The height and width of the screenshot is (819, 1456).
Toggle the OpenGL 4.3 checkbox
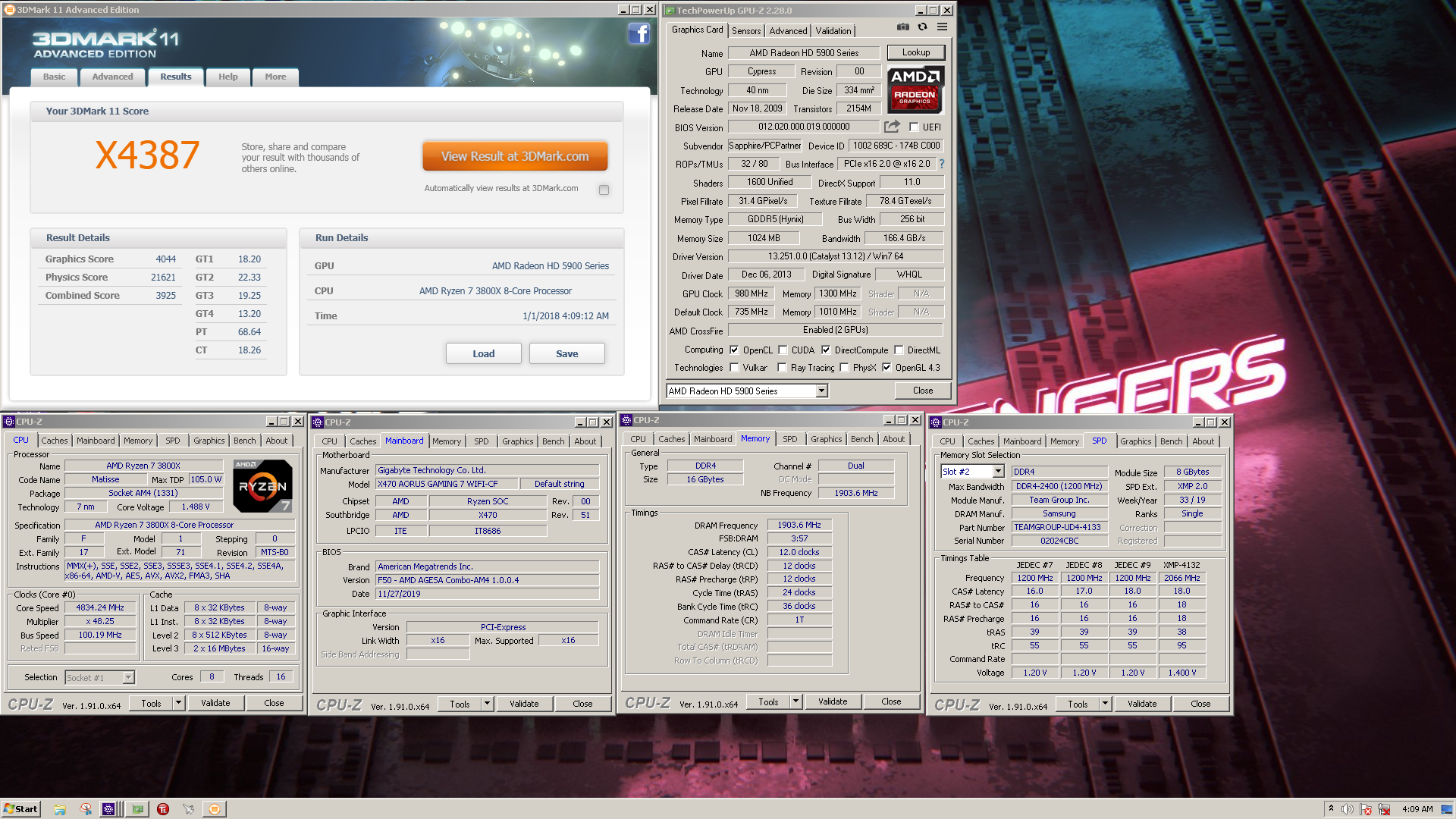click(886, 368)
